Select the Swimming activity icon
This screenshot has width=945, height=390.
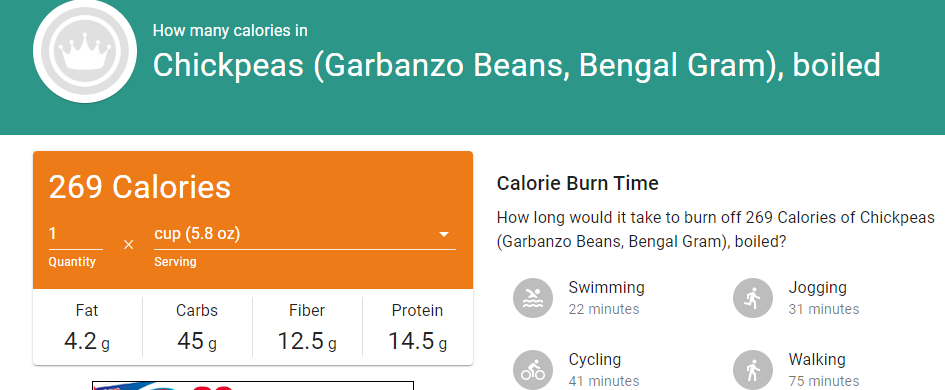coord(533,298)
